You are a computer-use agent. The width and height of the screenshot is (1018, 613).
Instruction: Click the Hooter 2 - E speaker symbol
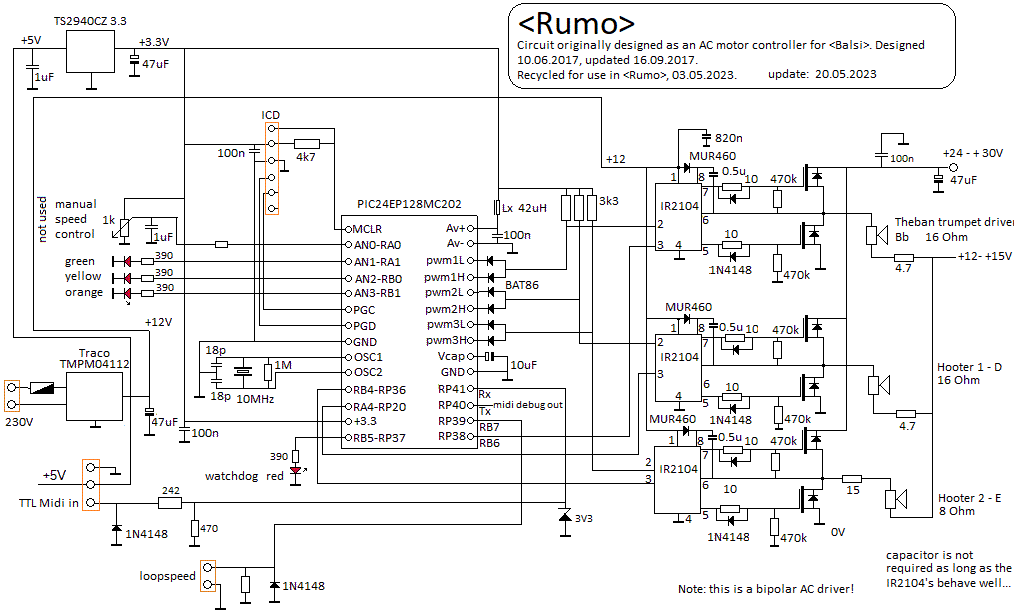click(x=893, y=500)
